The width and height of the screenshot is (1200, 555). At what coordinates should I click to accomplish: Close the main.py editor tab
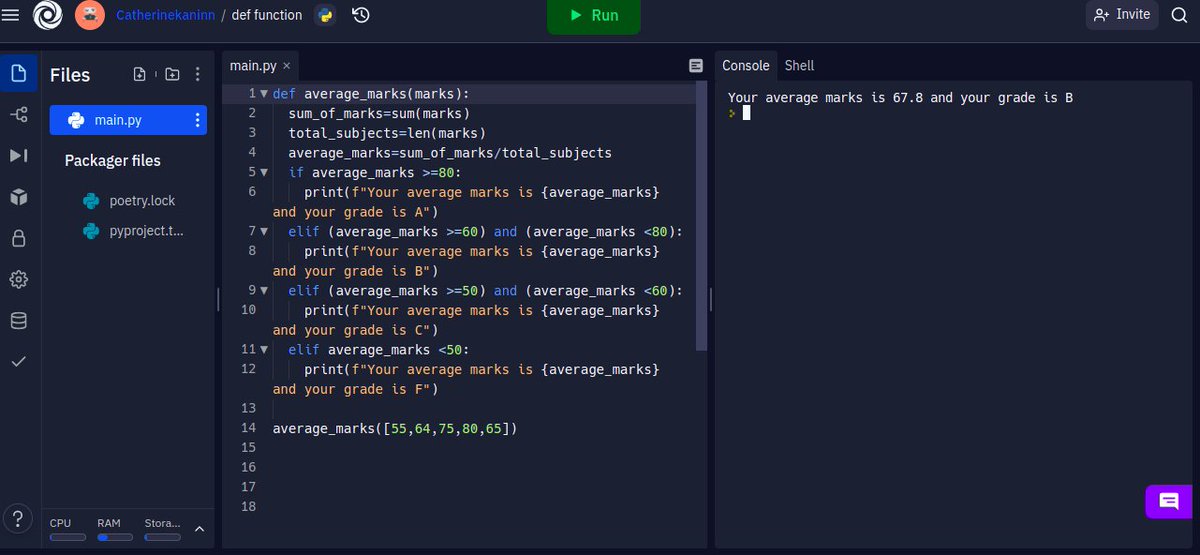pos(287,66)
